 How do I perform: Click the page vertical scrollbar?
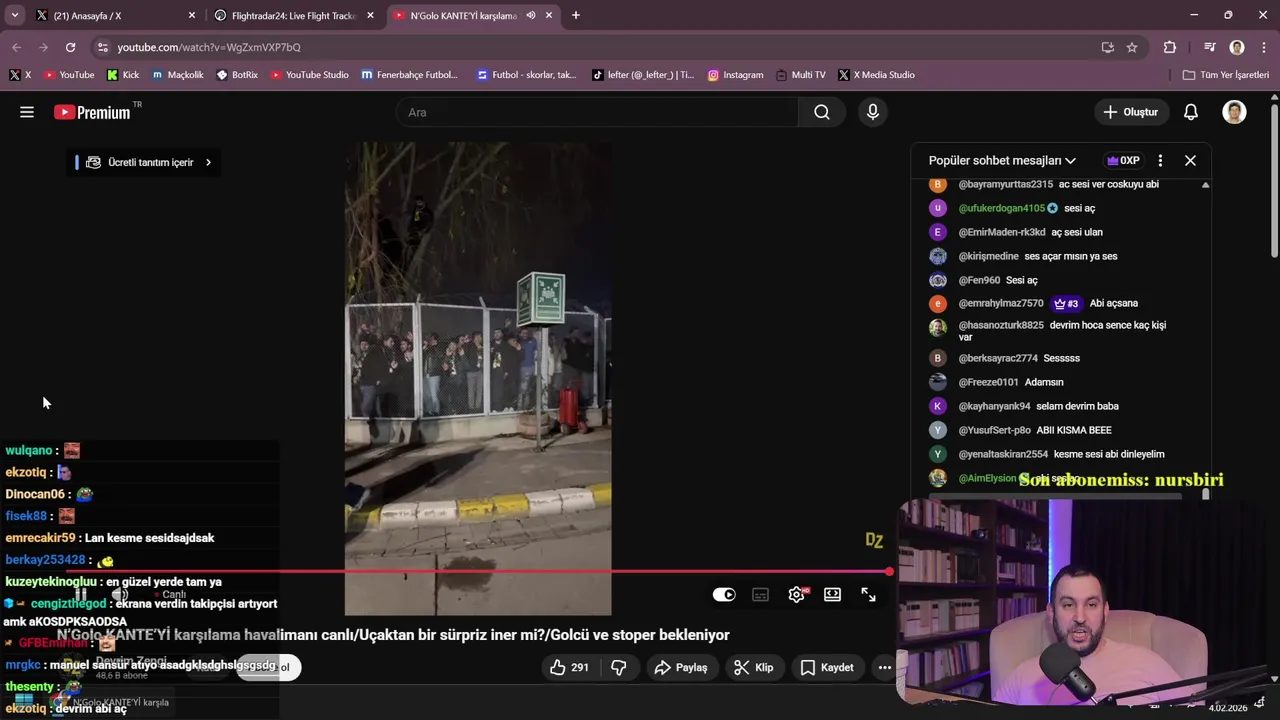1274,180
